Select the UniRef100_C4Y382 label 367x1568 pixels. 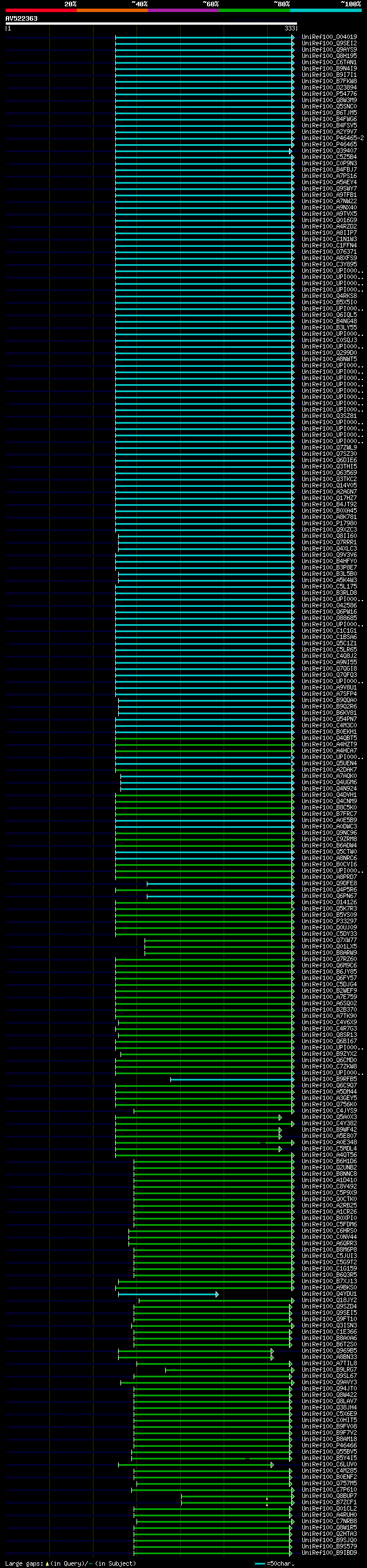[x=329, y=1124]
